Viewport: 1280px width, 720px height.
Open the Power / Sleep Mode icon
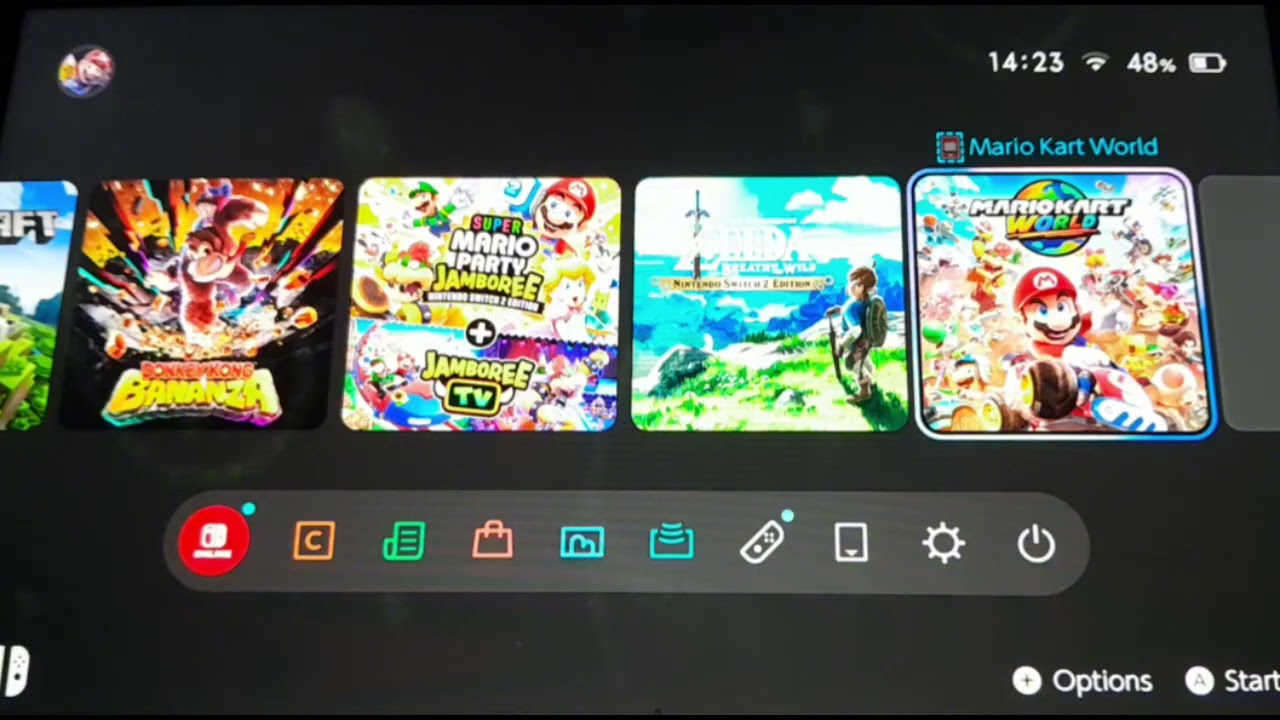click(x=1036, y=545)
